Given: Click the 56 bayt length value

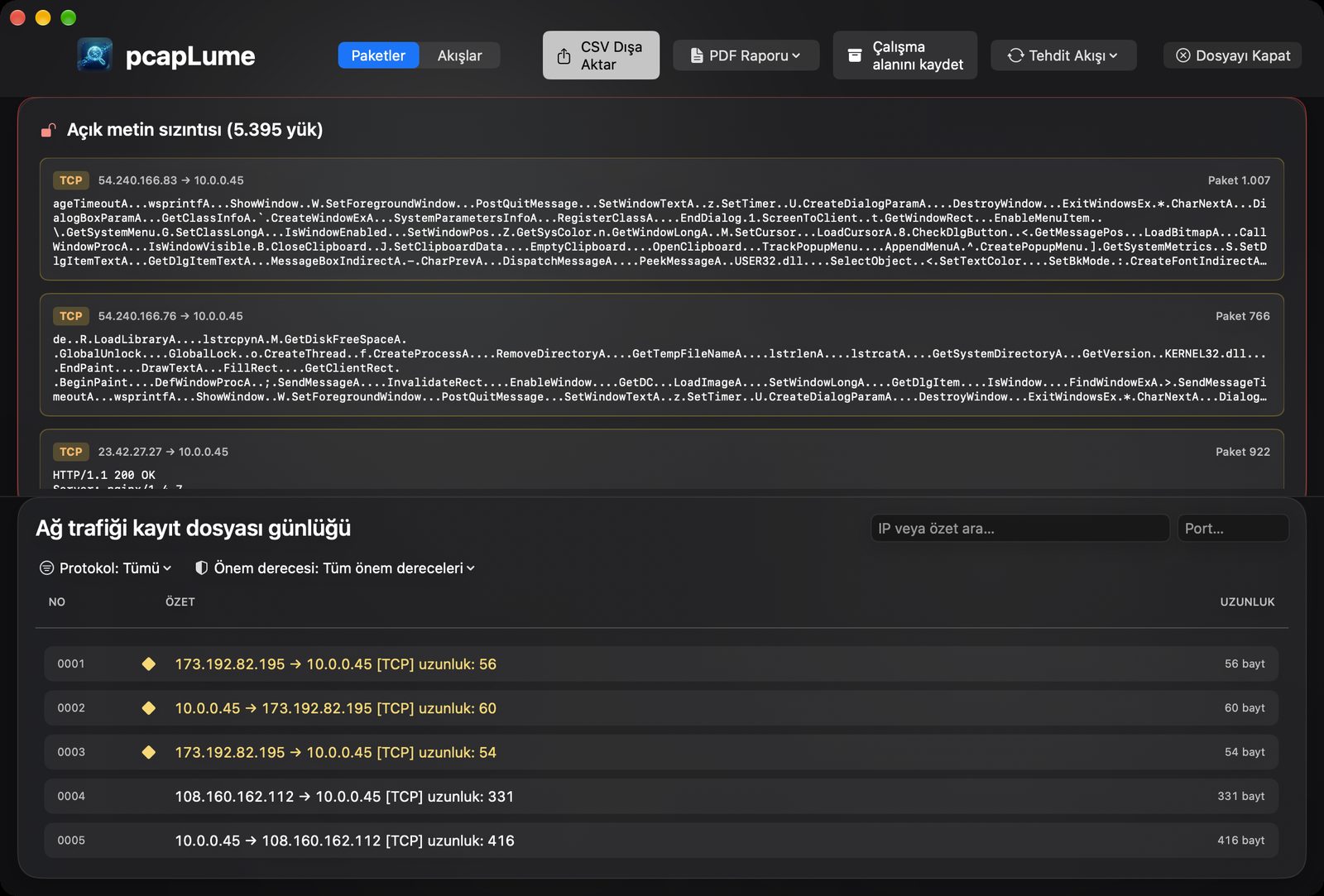Looking at the screenshot, I should pyautogui.click(x=1245, y=664).
